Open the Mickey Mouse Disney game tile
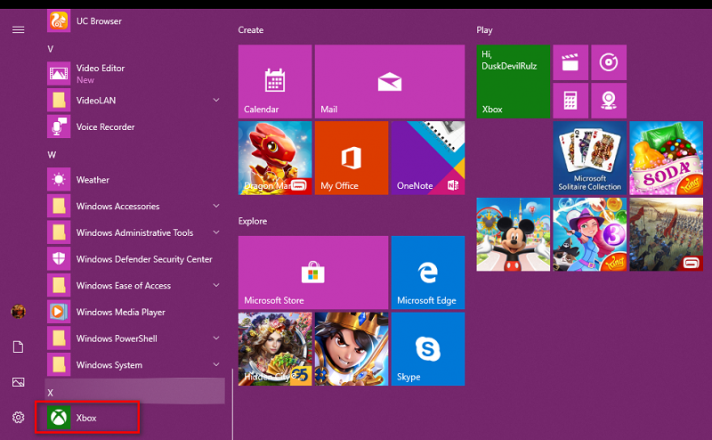 [x=513, y=234]
